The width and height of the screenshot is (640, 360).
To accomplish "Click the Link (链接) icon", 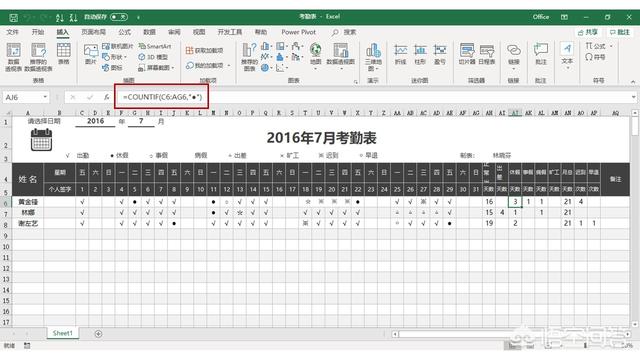I will pos(513,56).
